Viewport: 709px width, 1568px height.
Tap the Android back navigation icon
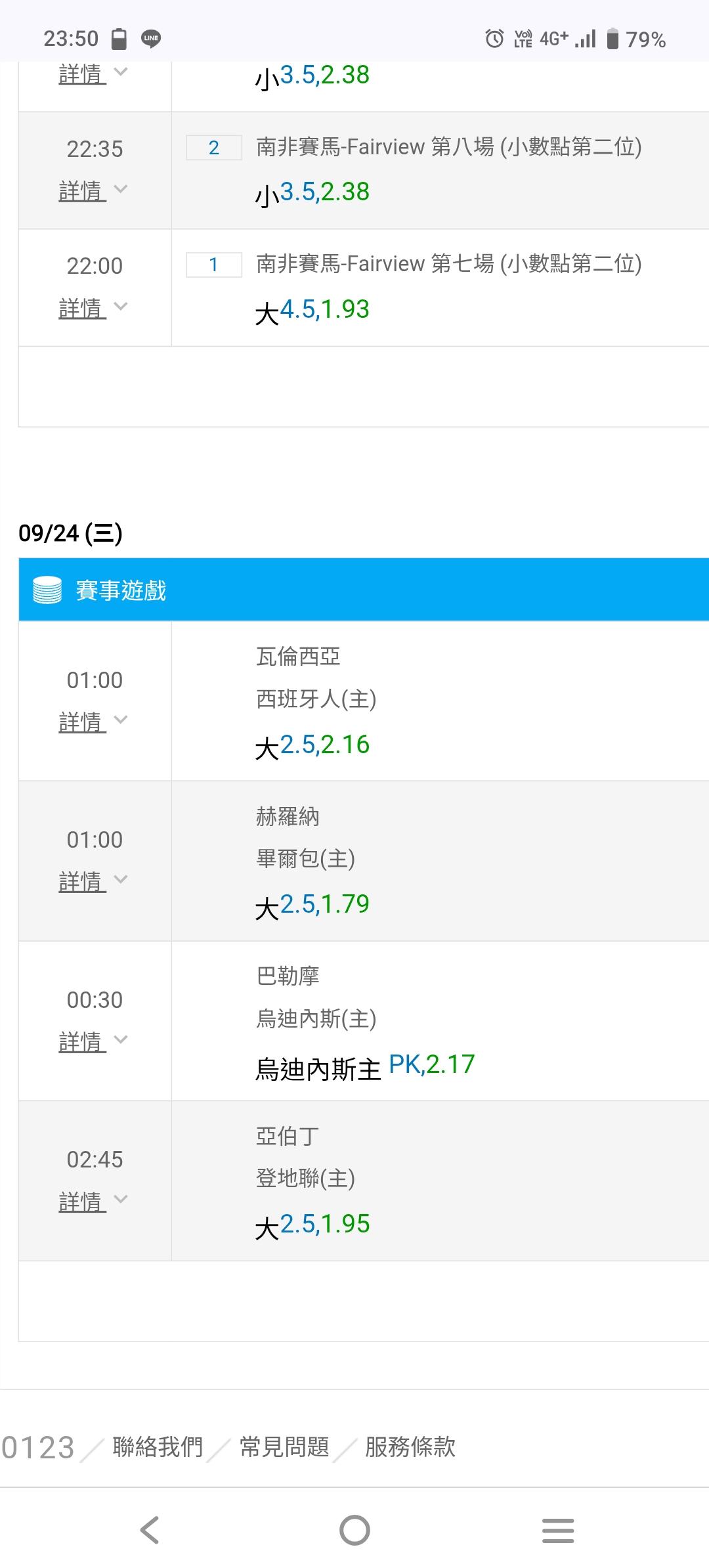click(x=150, y=1530)
